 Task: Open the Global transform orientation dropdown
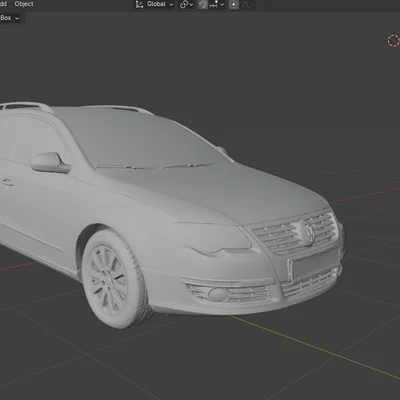click(x=155, y=4)
